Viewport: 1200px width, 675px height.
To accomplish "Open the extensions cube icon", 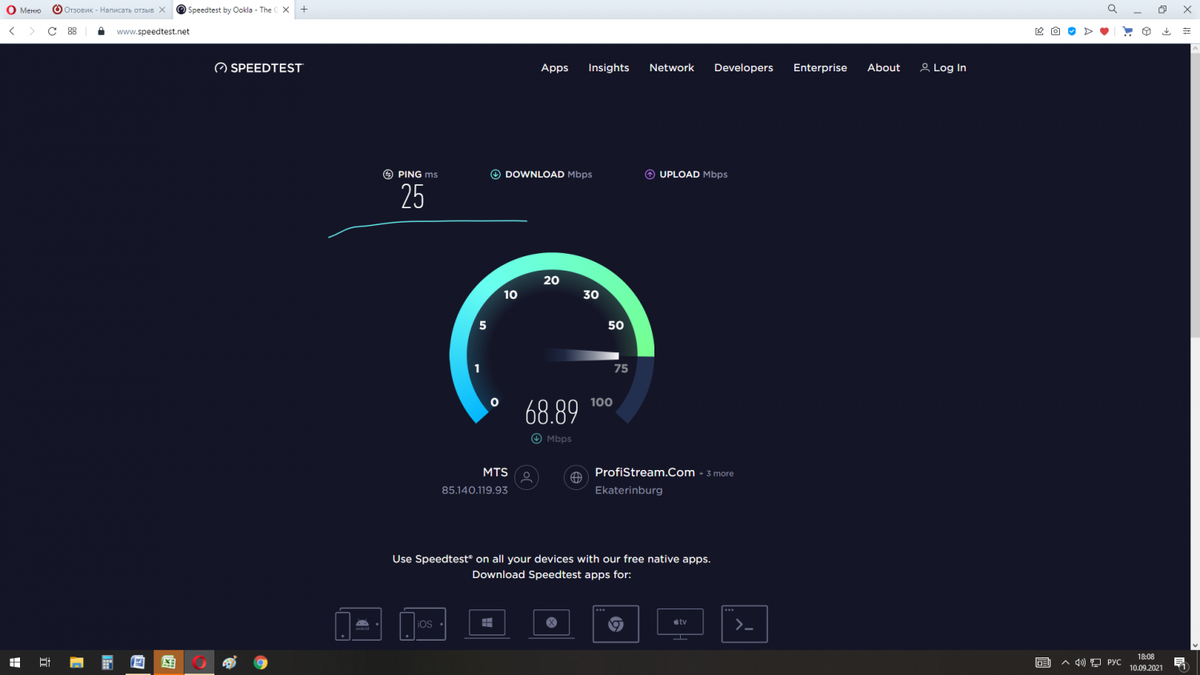I will click(1146, 31).
